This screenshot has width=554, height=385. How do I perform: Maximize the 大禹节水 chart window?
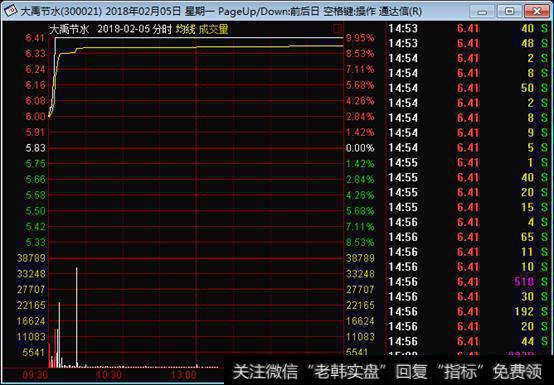point(509,12)
